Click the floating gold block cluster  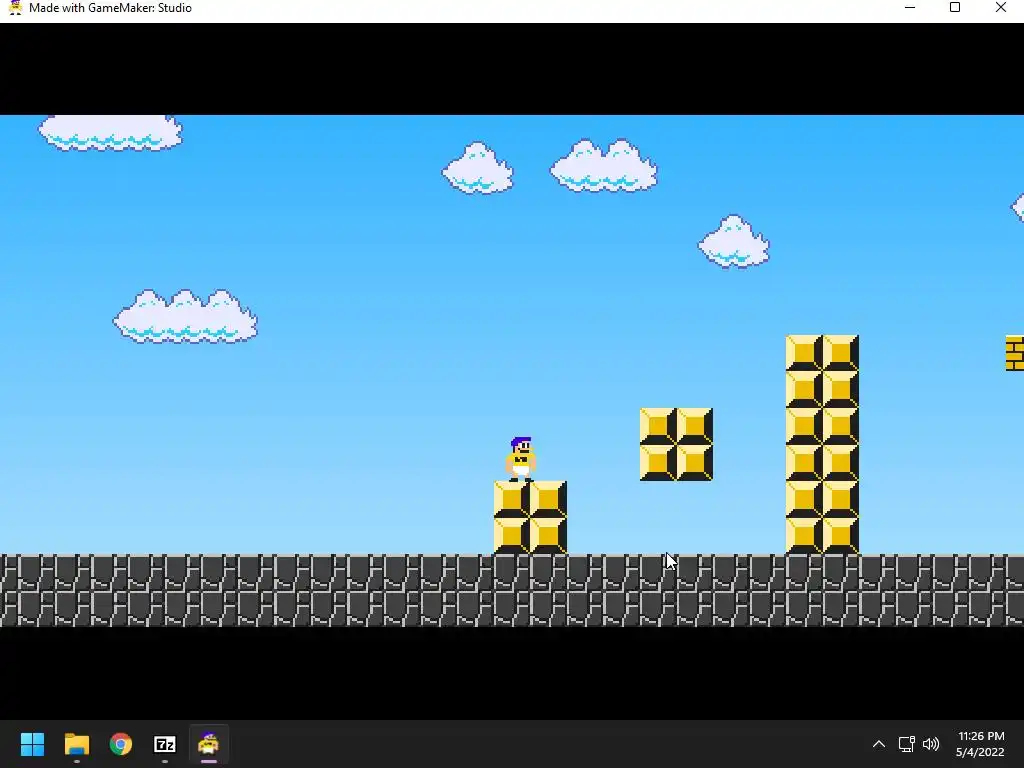(676, 444)
